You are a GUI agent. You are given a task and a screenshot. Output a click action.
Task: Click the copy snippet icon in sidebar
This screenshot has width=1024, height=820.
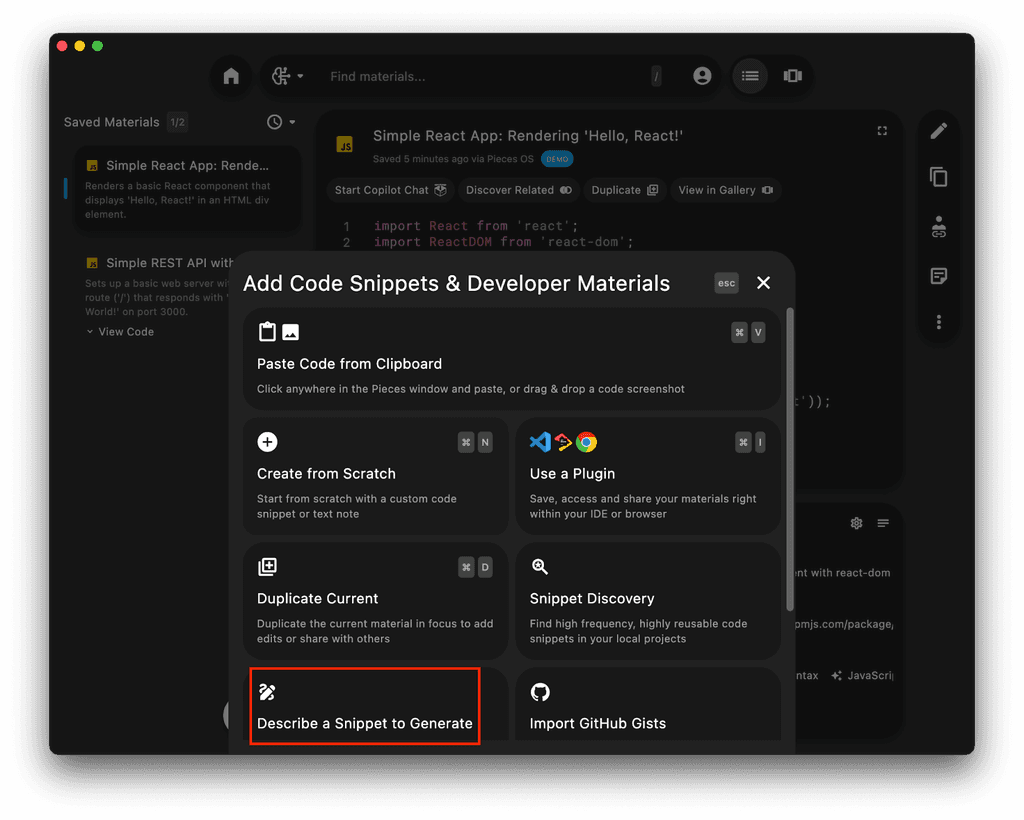(x=938, y=177)
